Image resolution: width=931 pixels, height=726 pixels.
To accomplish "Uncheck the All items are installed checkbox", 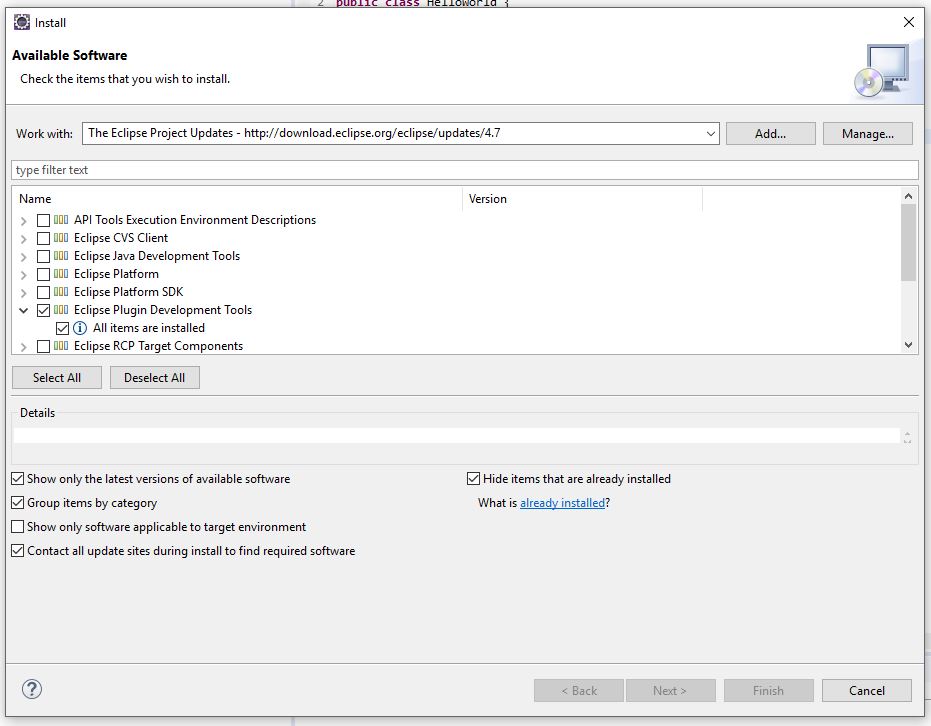I will tap(62, 328).
